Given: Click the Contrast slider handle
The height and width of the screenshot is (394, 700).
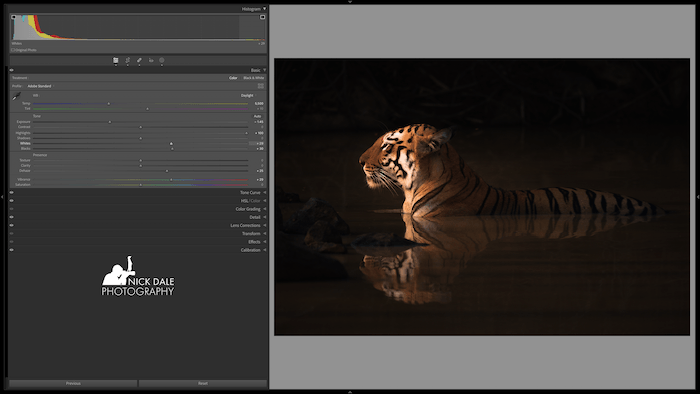Looking at the screenshot, I should (141, 127).
